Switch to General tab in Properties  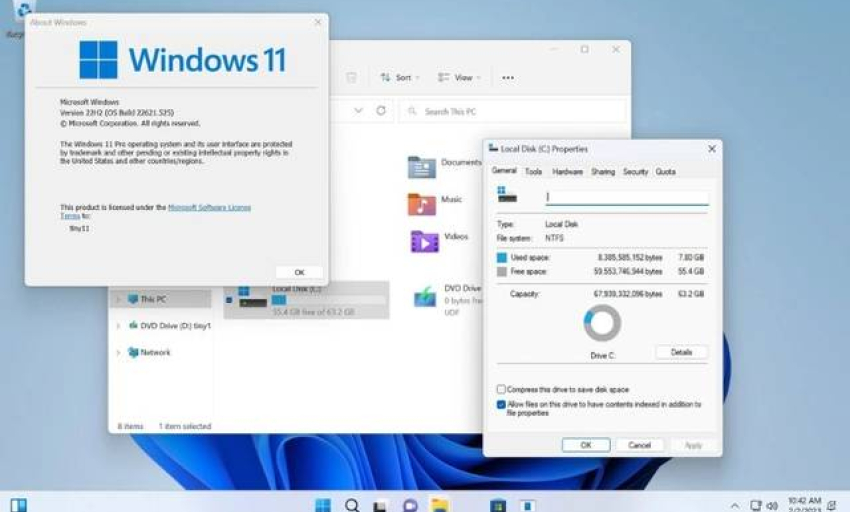(x=504, y=170)
